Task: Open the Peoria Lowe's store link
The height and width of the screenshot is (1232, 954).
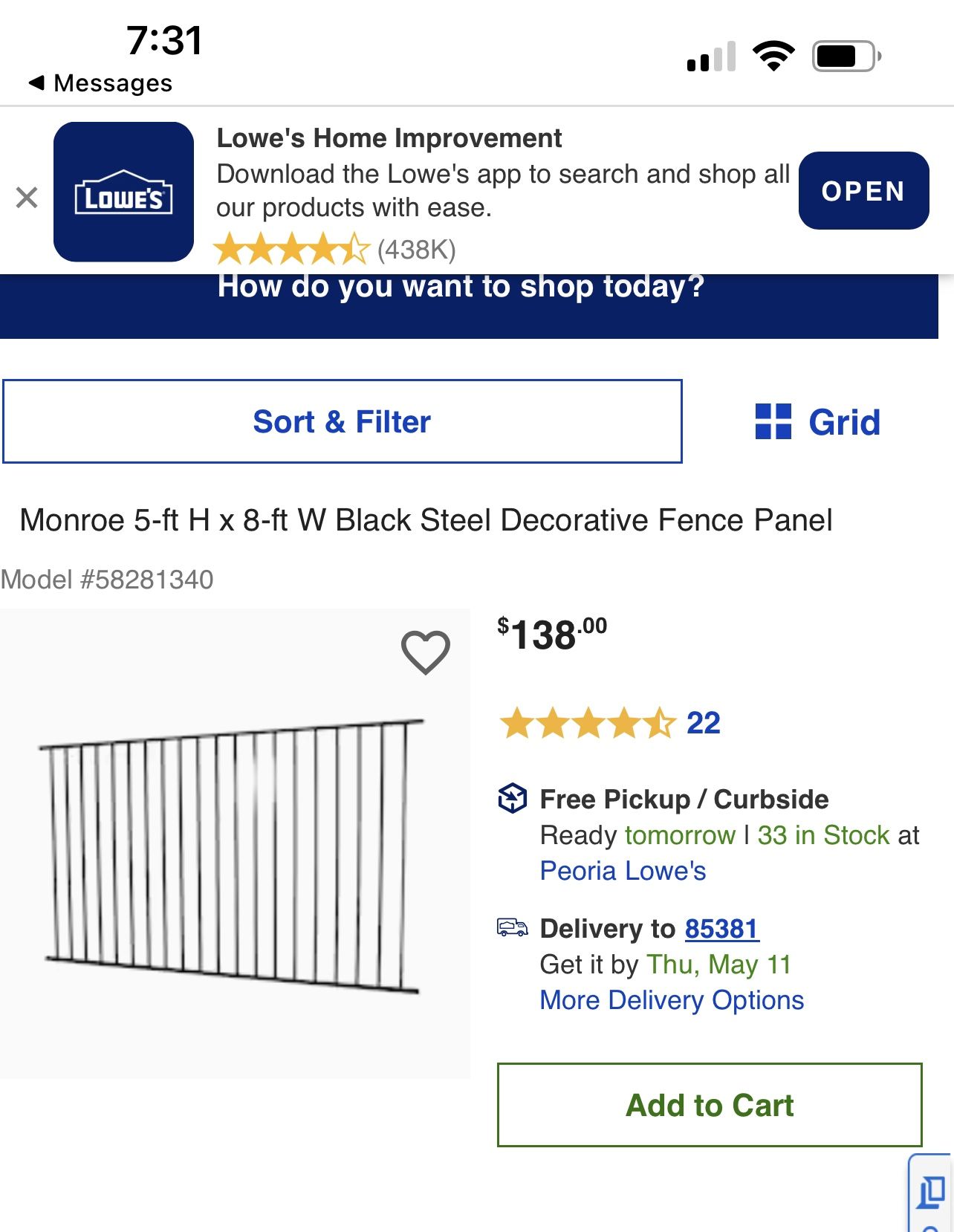Action: (623, 871)
